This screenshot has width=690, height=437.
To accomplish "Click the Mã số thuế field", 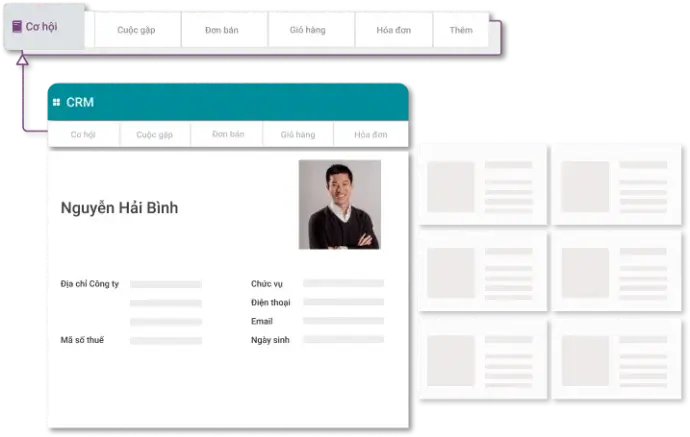I will click(x=166, y=340).
